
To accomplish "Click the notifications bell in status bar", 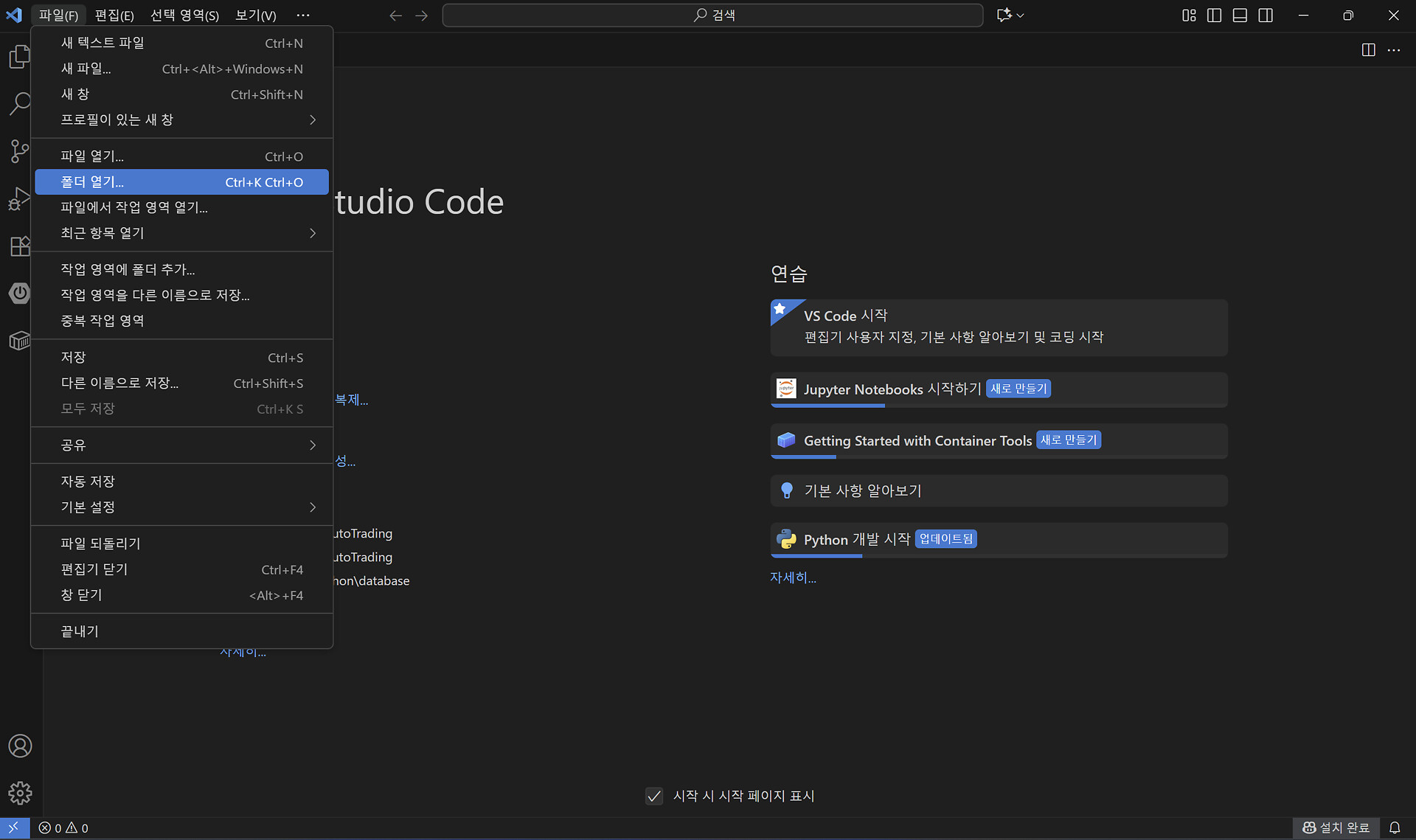I will coord(1395,827).
